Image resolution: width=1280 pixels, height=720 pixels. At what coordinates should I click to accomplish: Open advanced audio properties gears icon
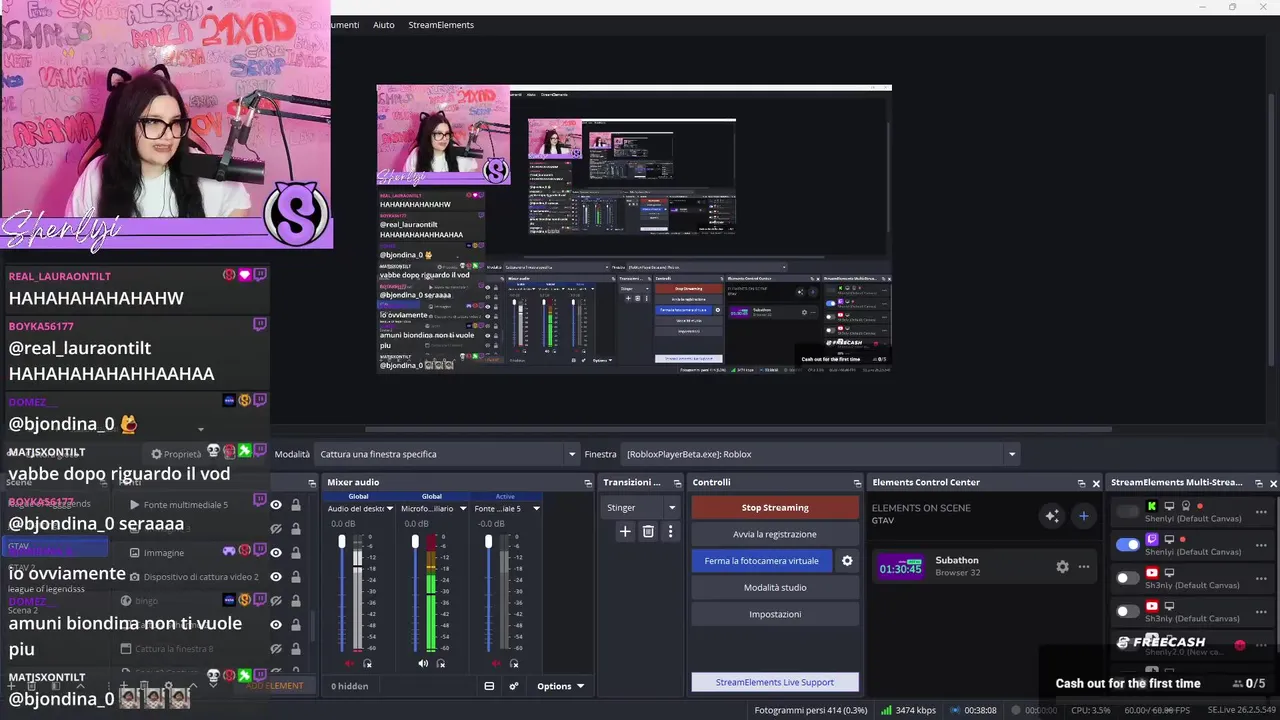pos(514,686)
